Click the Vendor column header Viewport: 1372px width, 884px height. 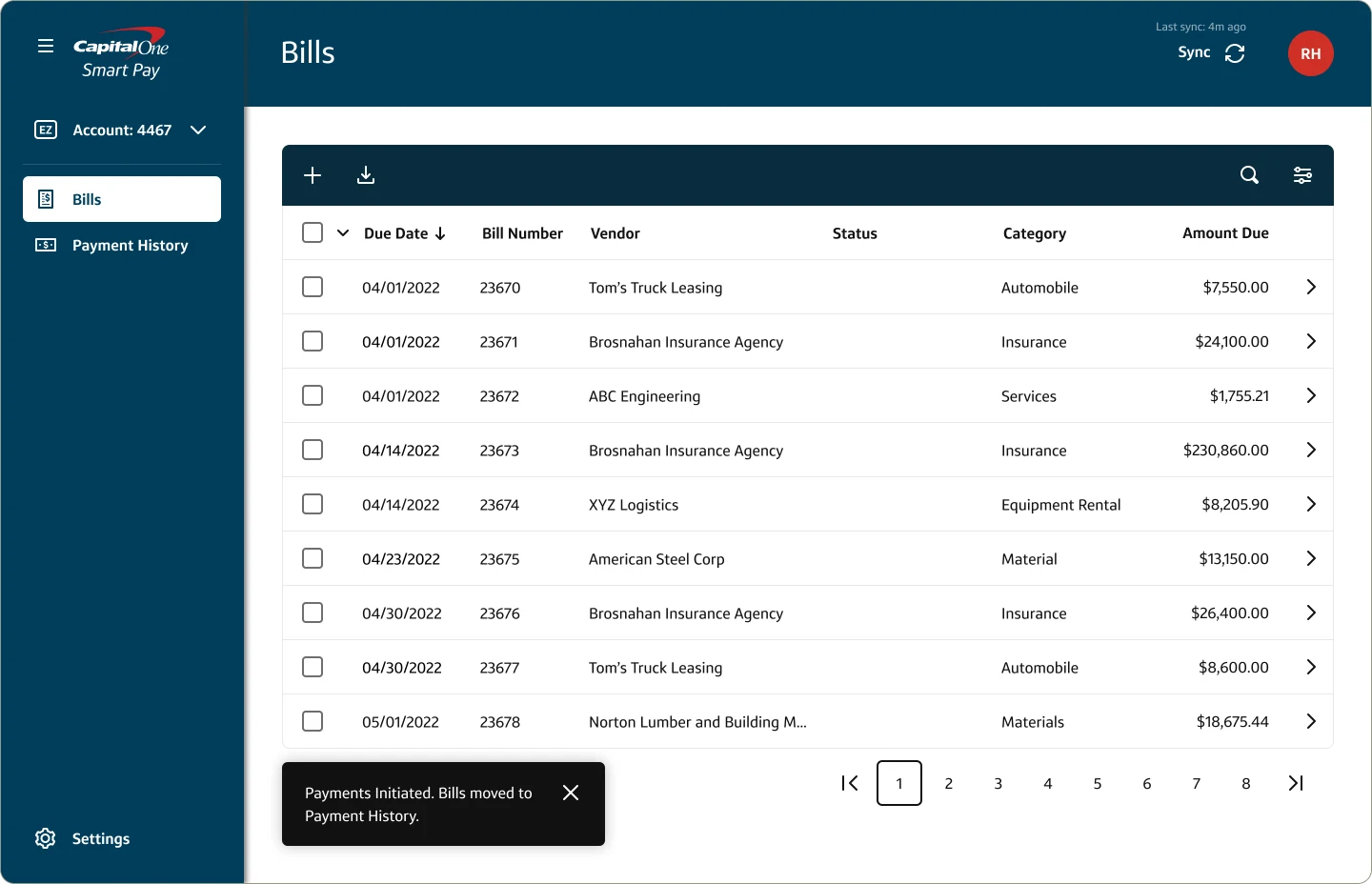point(615,233)
